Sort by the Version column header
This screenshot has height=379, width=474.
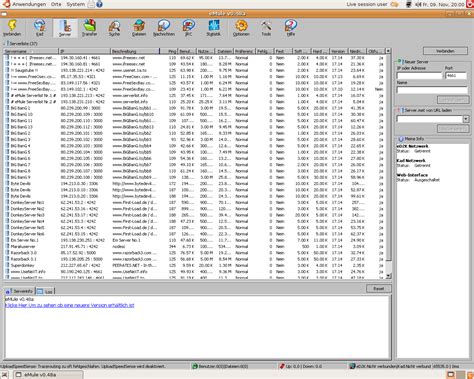pyautogui.click(x=339, y=51)
